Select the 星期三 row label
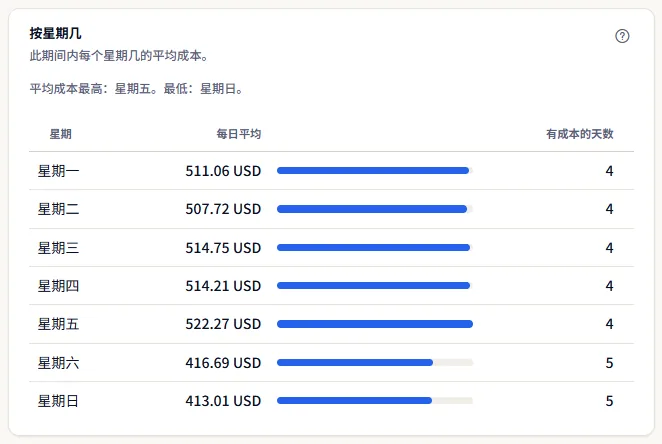Screen dimensions: 662x444 tap(58, 248)
